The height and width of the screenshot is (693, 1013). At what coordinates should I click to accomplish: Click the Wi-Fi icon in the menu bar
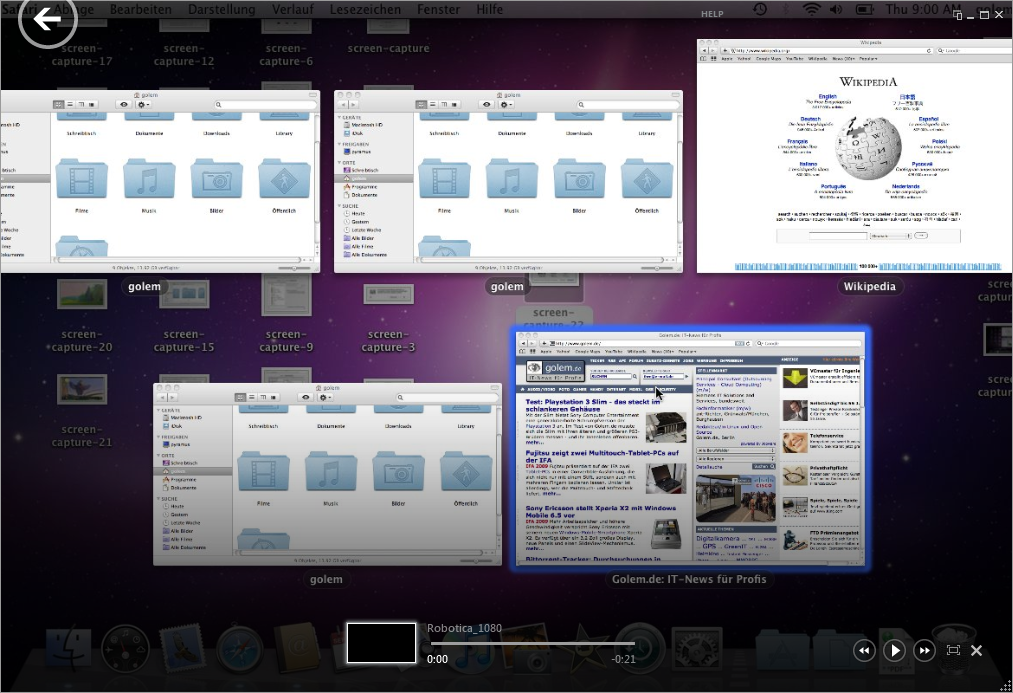[810, 10]
